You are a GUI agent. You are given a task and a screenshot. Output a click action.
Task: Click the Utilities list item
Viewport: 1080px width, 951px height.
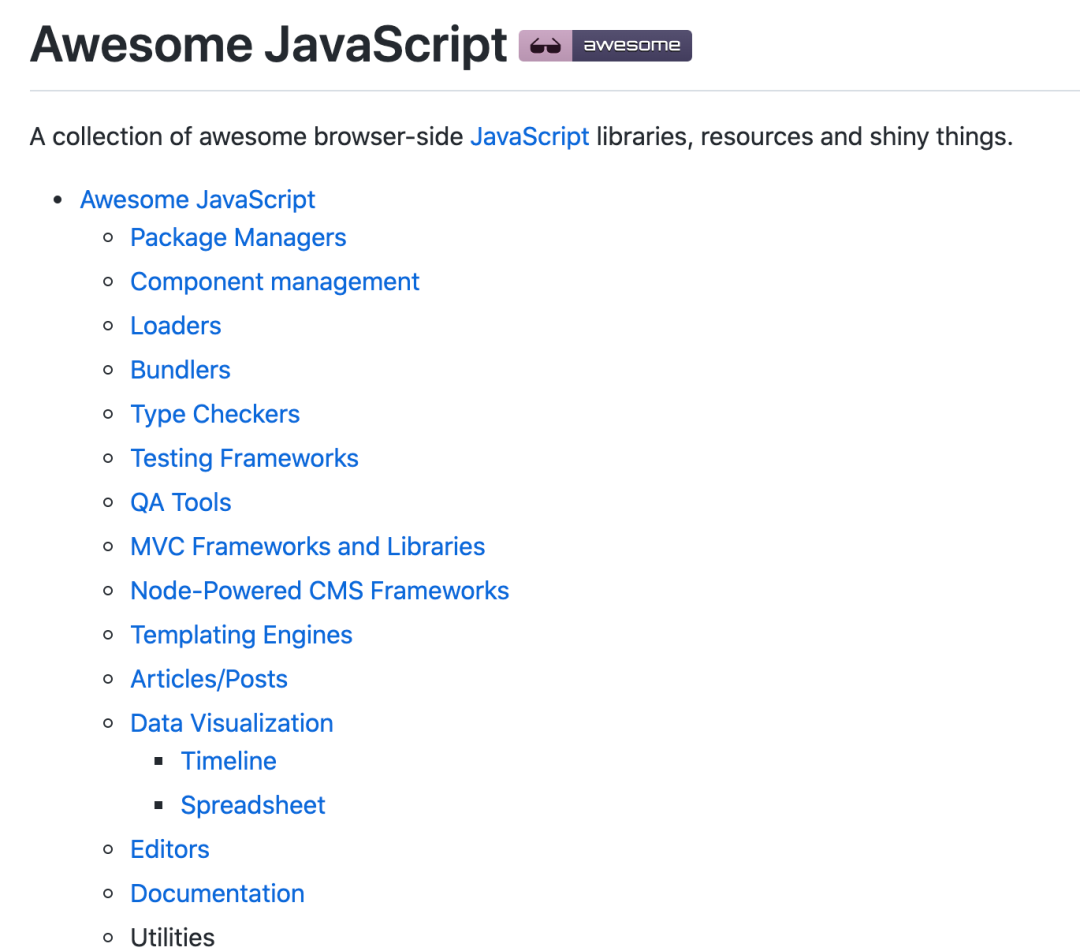click(x=172, y=937)
